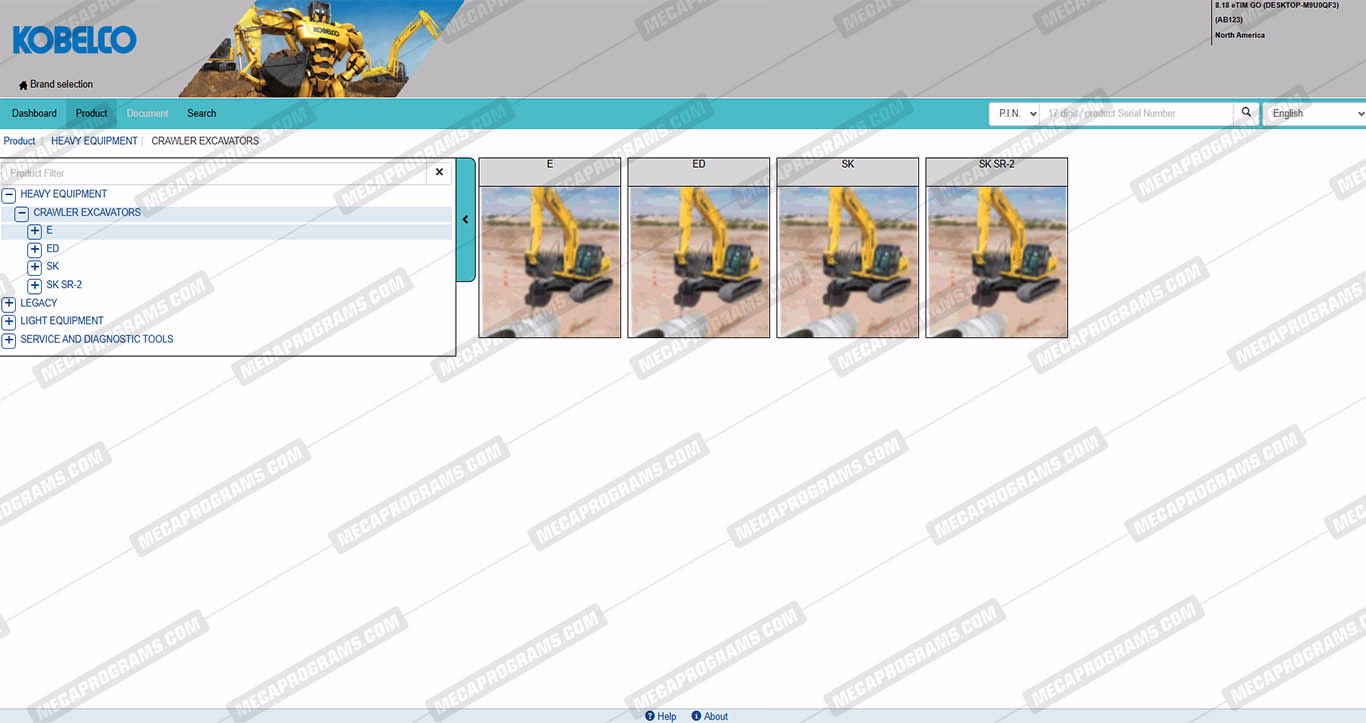Click the About info icon
Screen dimensions: 1366x723
point(696,716)
